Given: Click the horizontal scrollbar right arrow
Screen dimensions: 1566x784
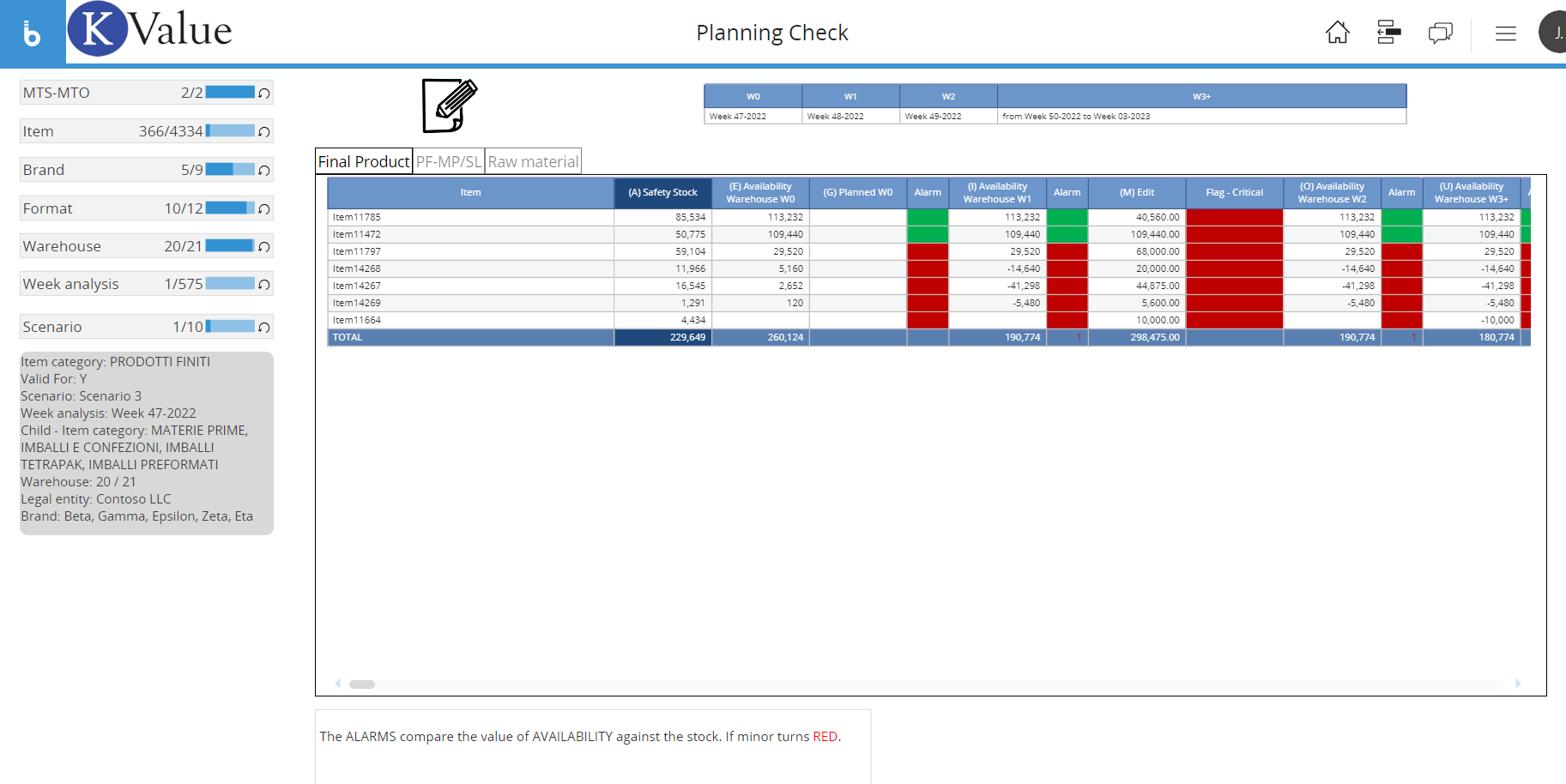Looking at the screenshot, I should point(1518,684).
